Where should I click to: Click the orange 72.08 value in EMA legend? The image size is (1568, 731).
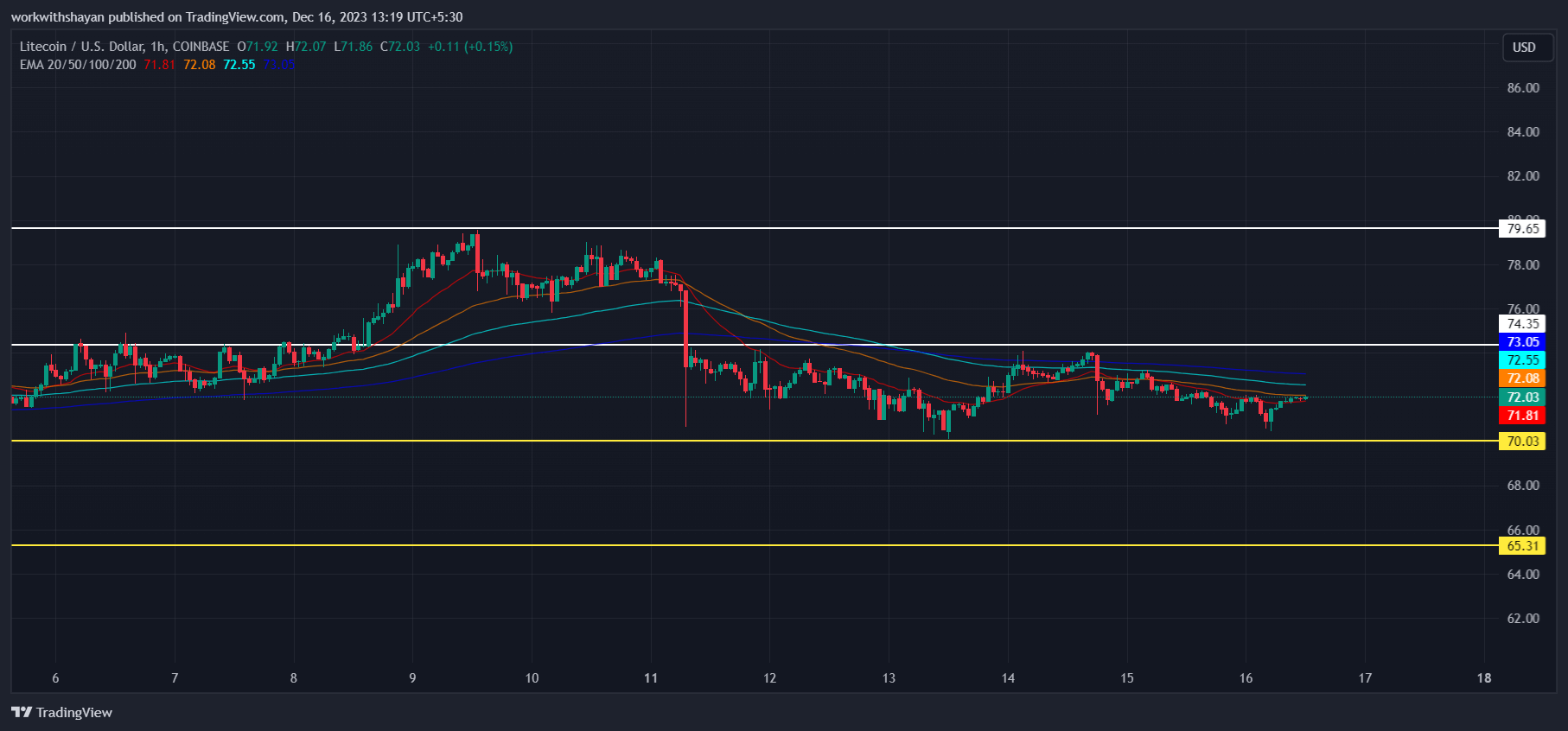tap(199, 65)
